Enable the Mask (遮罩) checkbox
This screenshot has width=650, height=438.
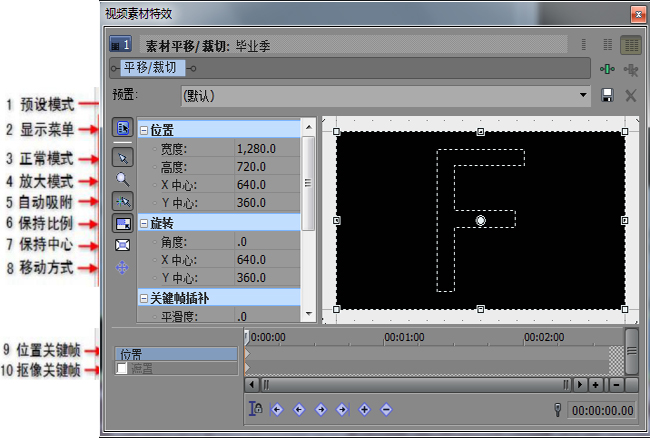click(122, 369)
